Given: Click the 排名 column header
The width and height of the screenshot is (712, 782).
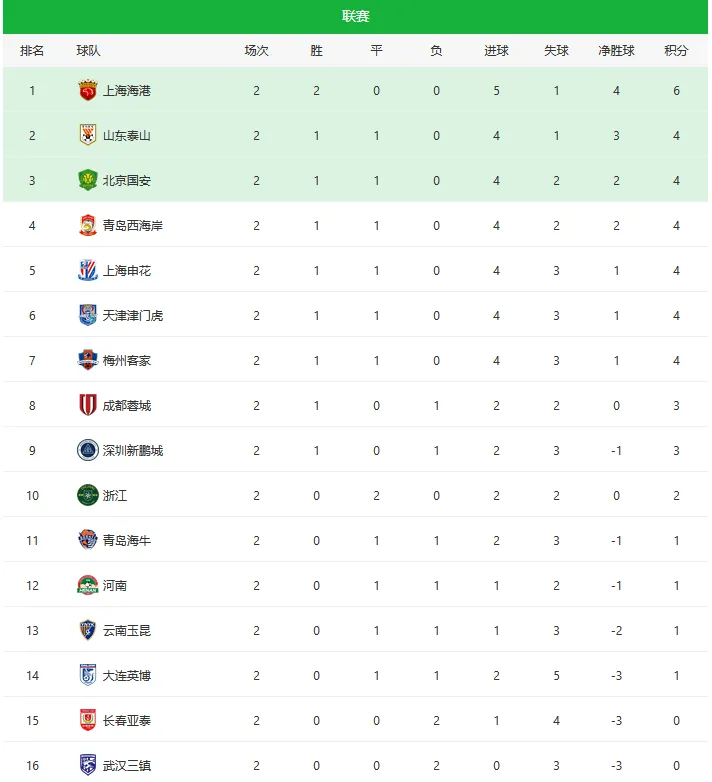Looking at the screenshot, I should coord(32,50).
